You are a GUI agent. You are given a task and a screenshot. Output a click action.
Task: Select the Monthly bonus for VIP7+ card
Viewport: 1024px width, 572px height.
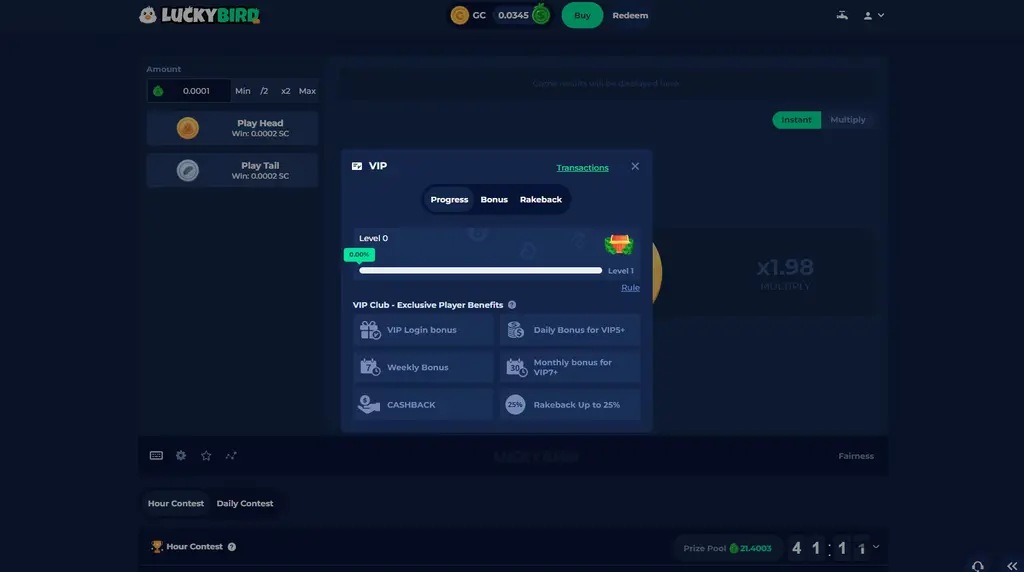click(569, 367)
